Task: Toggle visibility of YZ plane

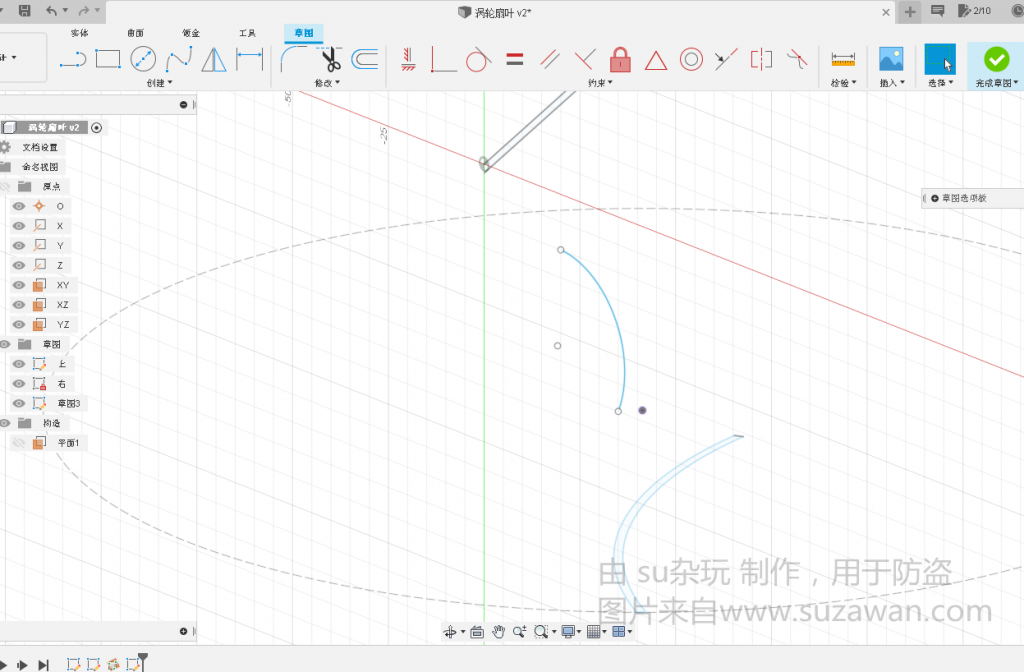Action: point(19,325)
